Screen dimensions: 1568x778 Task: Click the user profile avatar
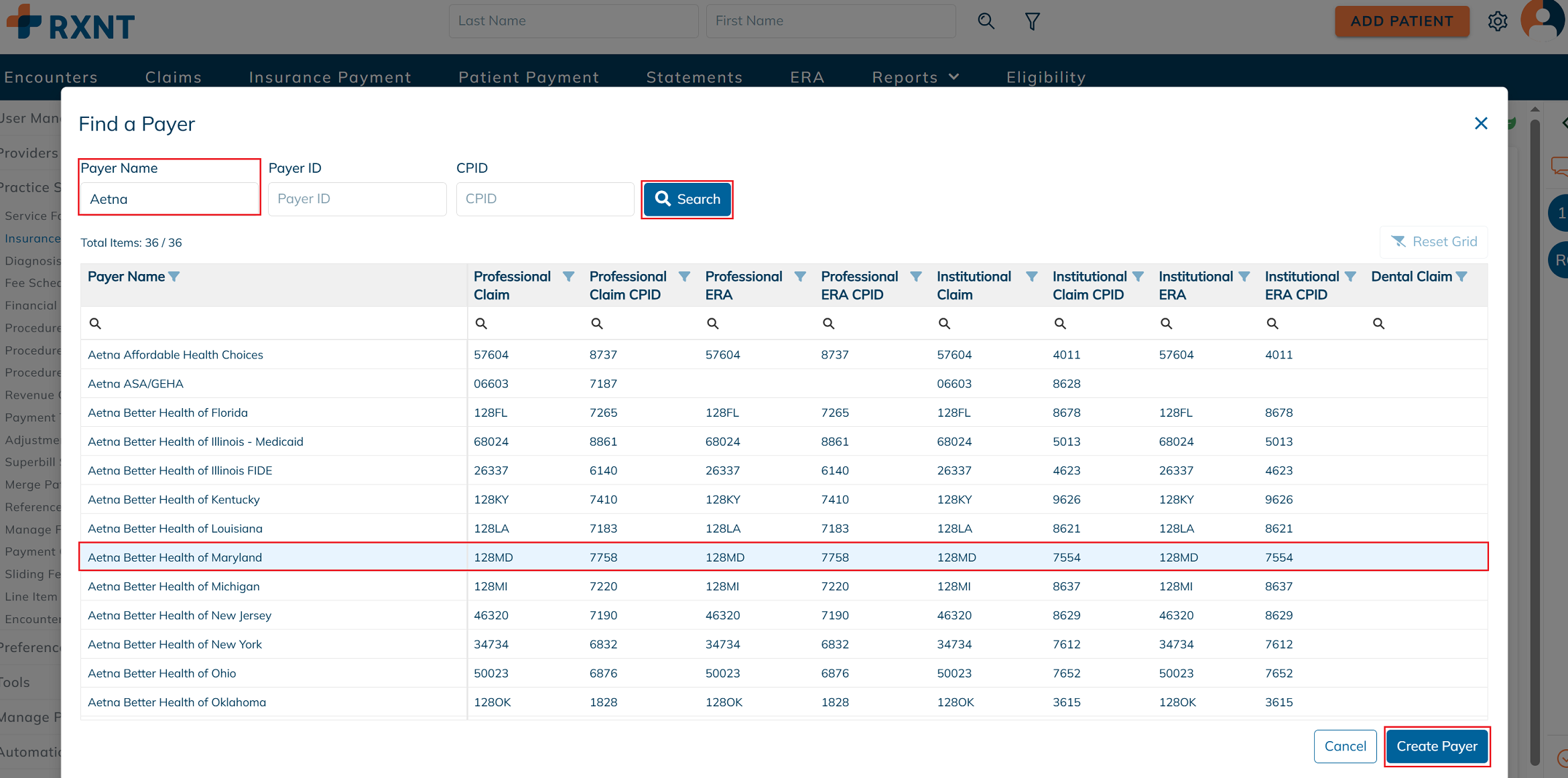coord(1543,20)
